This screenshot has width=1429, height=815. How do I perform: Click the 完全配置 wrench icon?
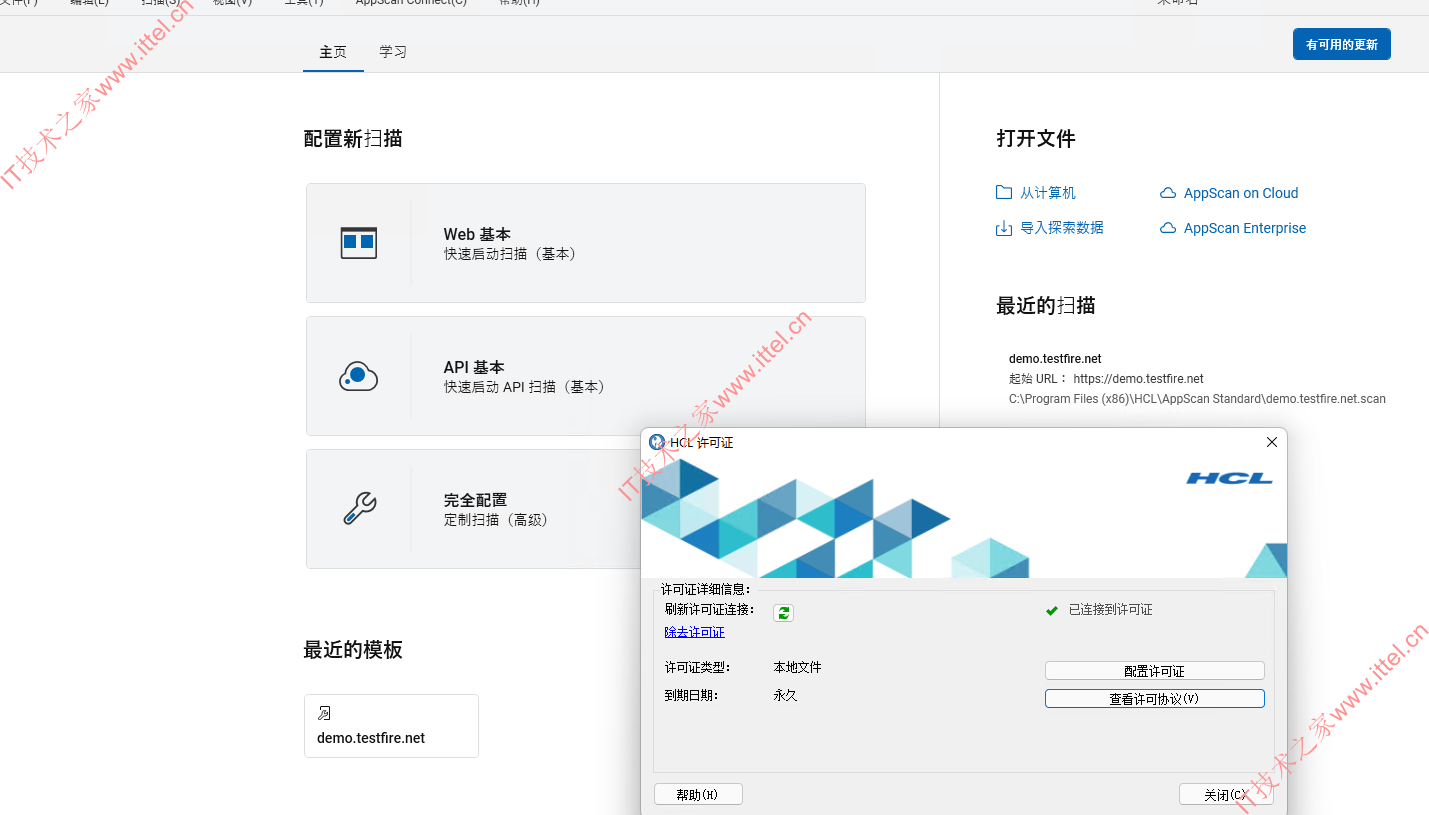(x=359, y=509)
